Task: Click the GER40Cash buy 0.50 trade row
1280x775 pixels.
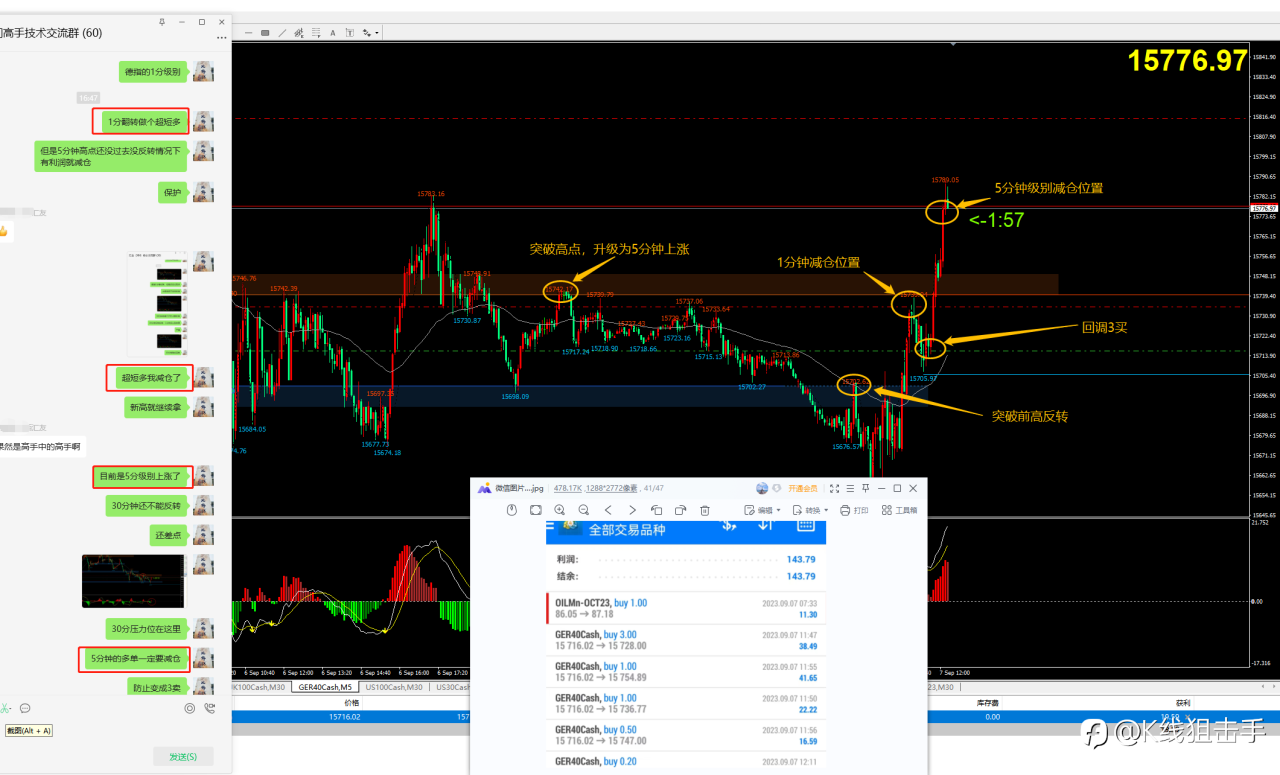Action: tap(686, 735)
